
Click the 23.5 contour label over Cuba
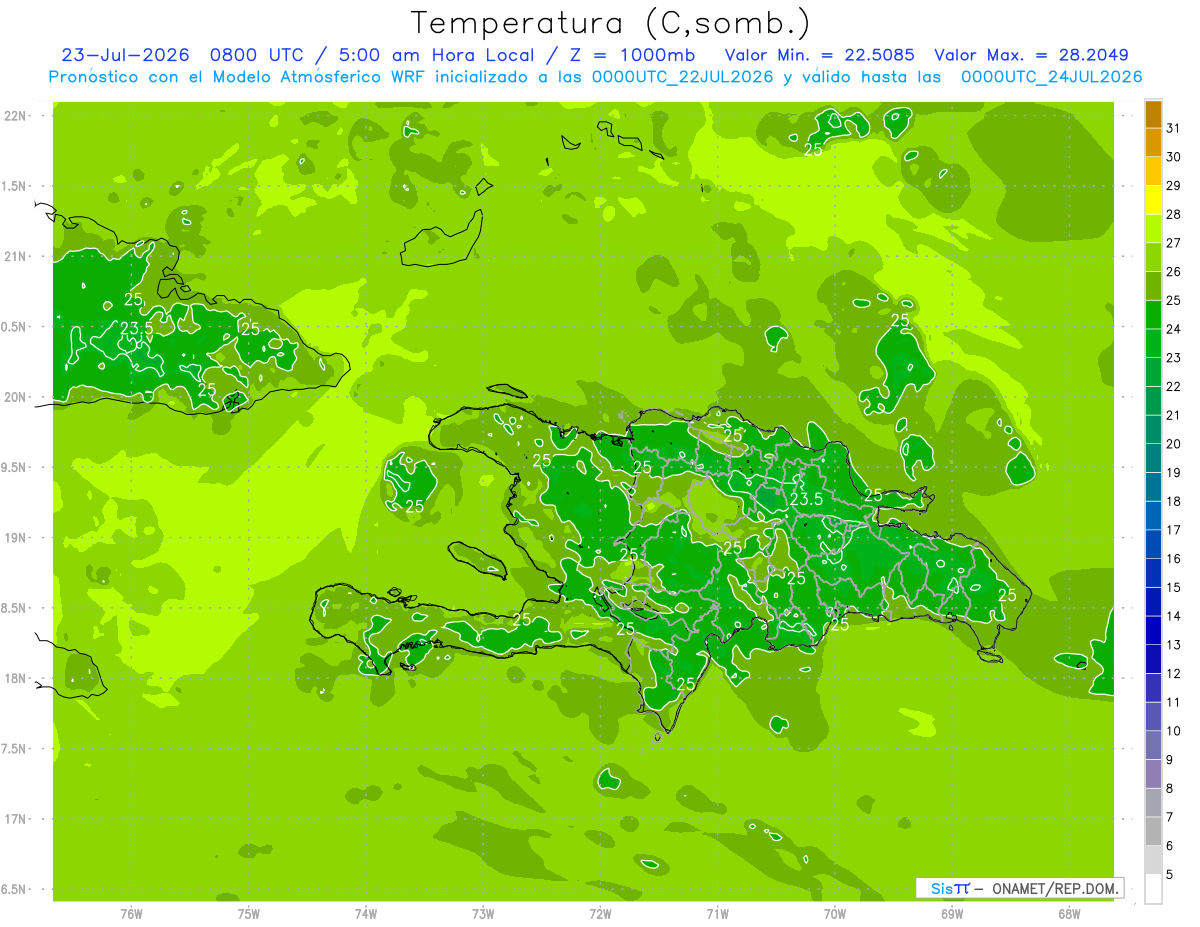point(136,327)
